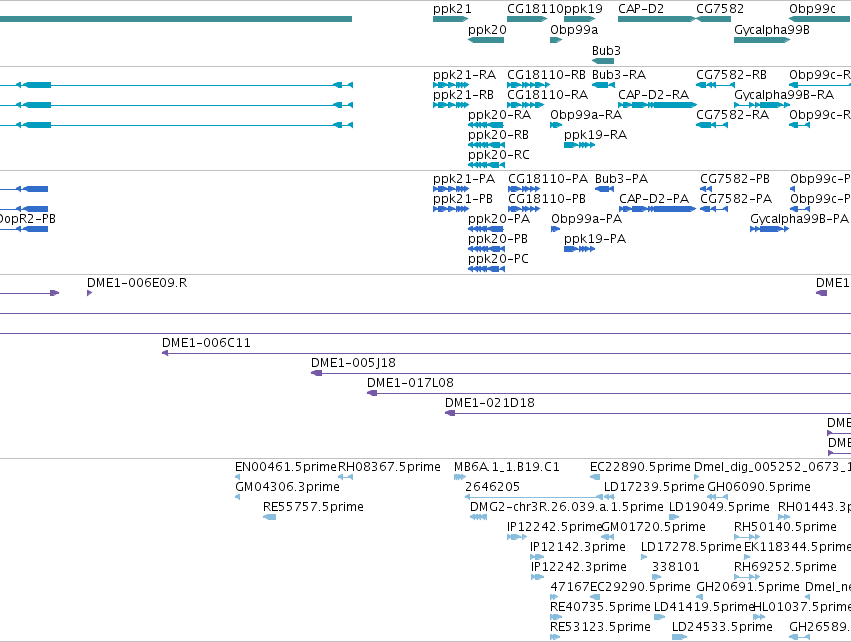Viewport: 851px width, 642px height.
Task: Click BAC clone DME1-006E09.R
Action: (90, 293)
